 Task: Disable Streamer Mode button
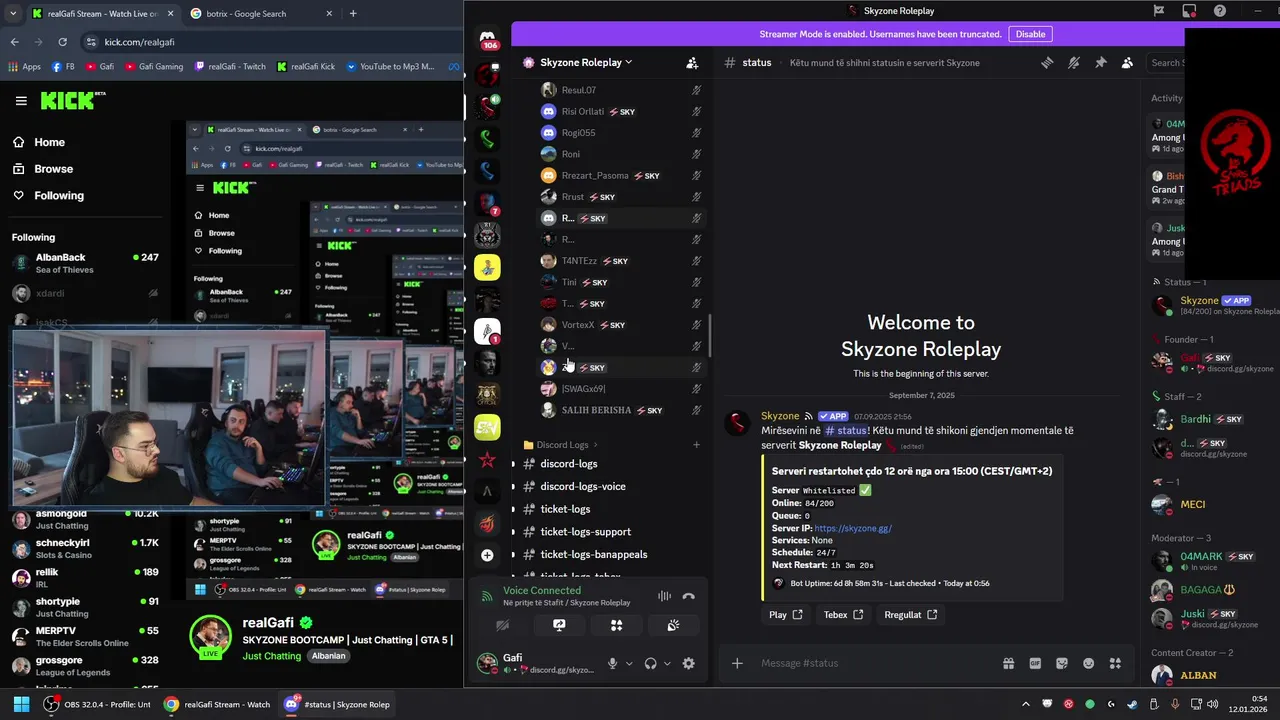pos(1030,34)
